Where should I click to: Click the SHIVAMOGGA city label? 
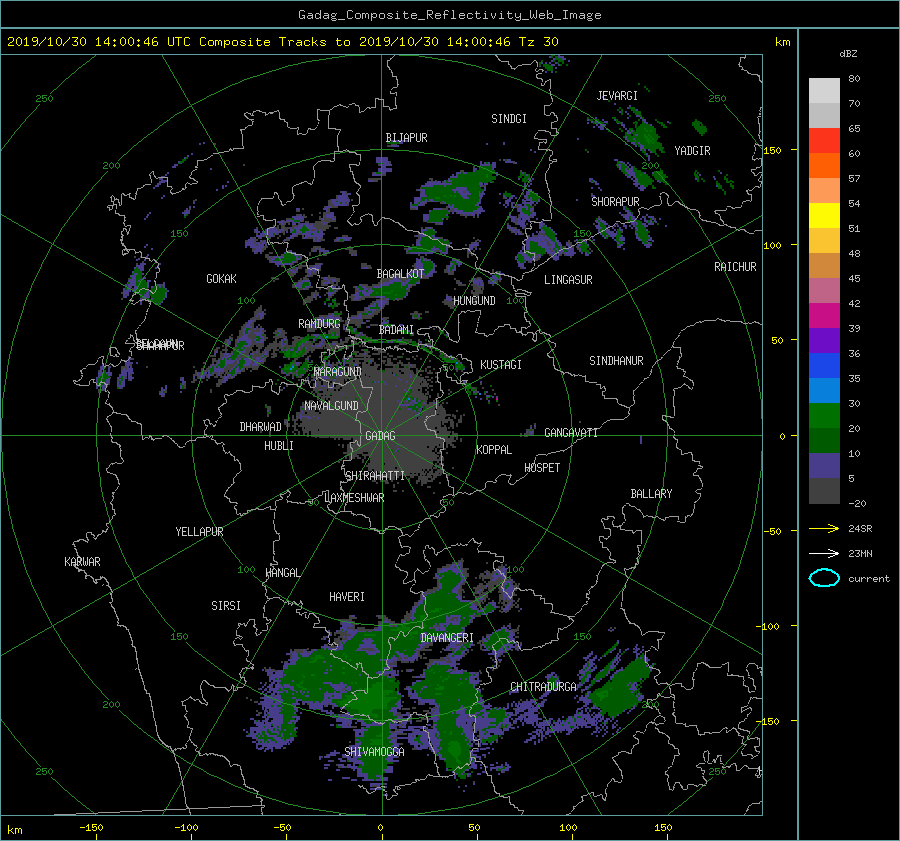[374, 752]
